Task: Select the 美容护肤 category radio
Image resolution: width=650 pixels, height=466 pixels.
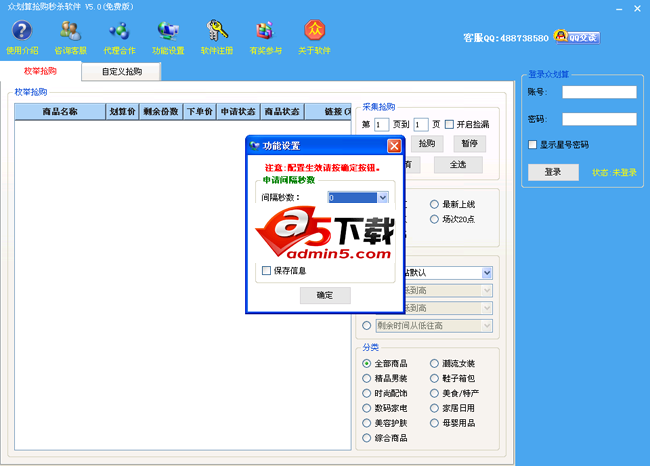Action: [366, 423]
